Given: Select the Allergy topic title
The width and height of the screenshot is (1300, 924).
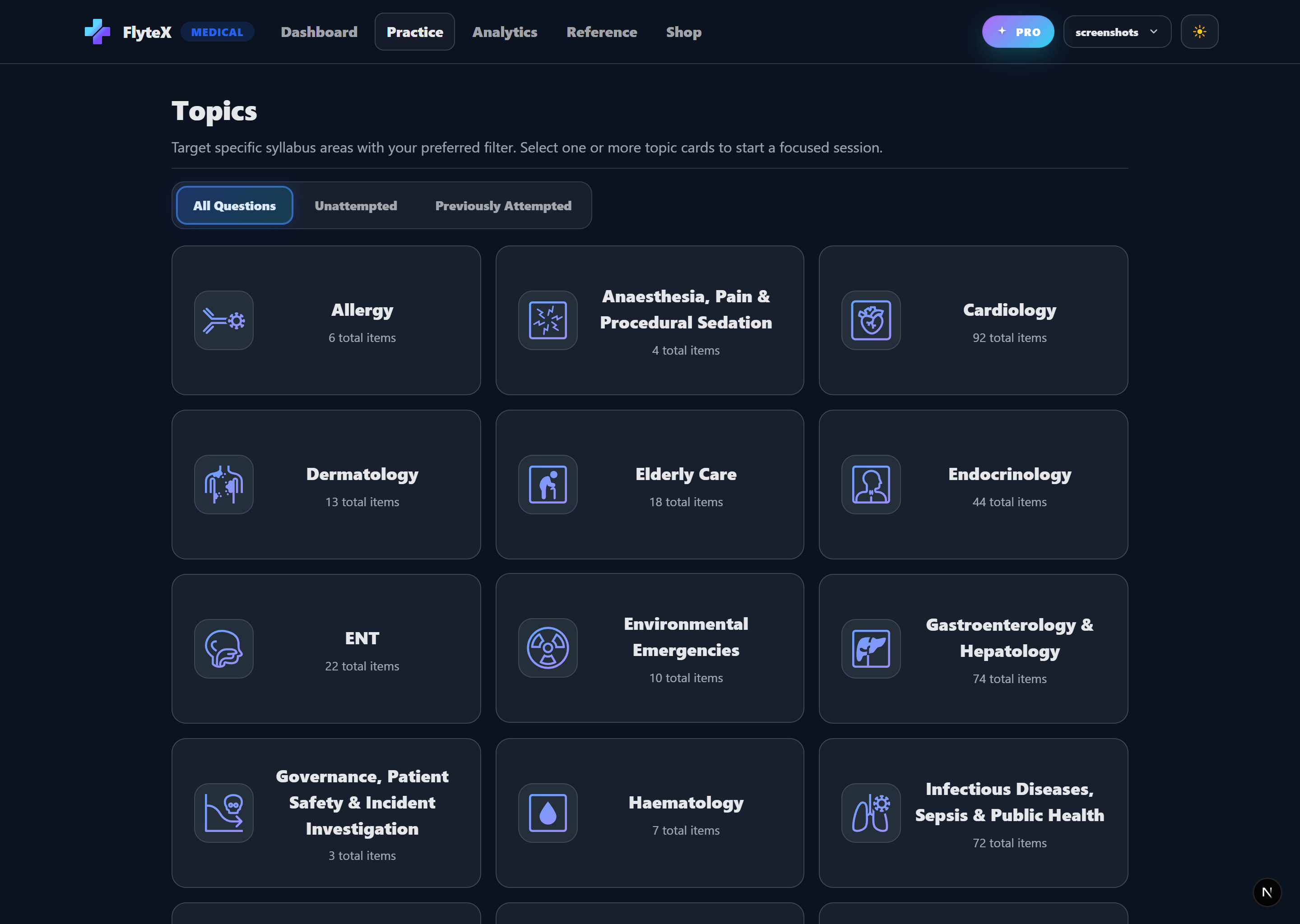Looking at the screenshot, I should point(362,310).
